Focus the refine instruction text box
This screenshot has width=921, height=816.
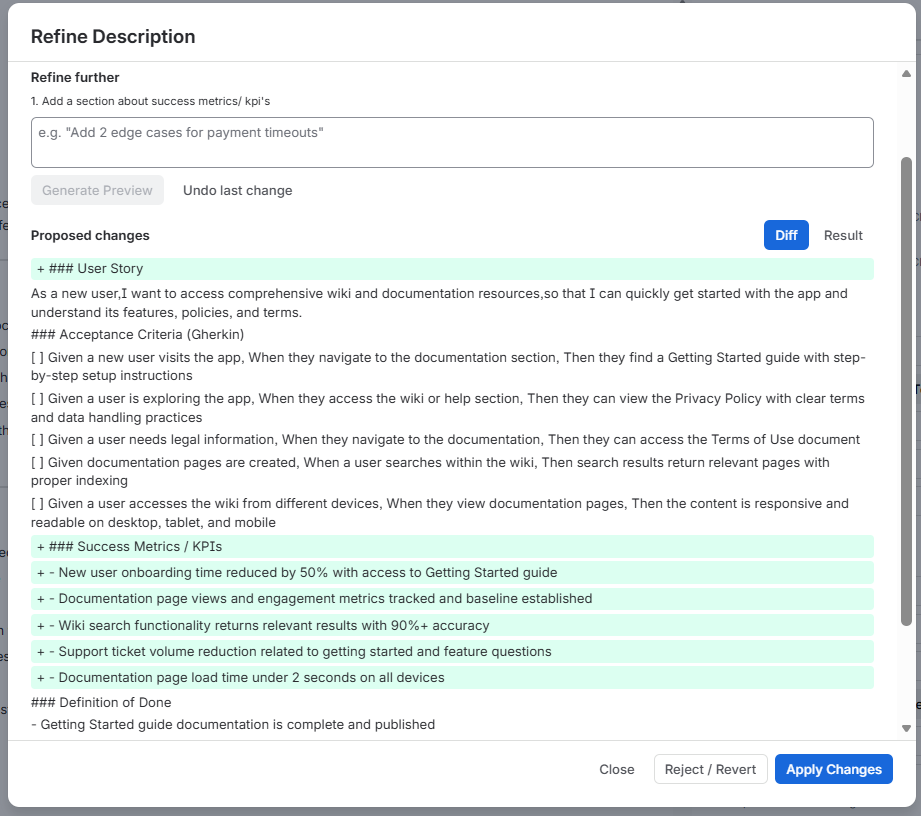click(x=452, y=142)
